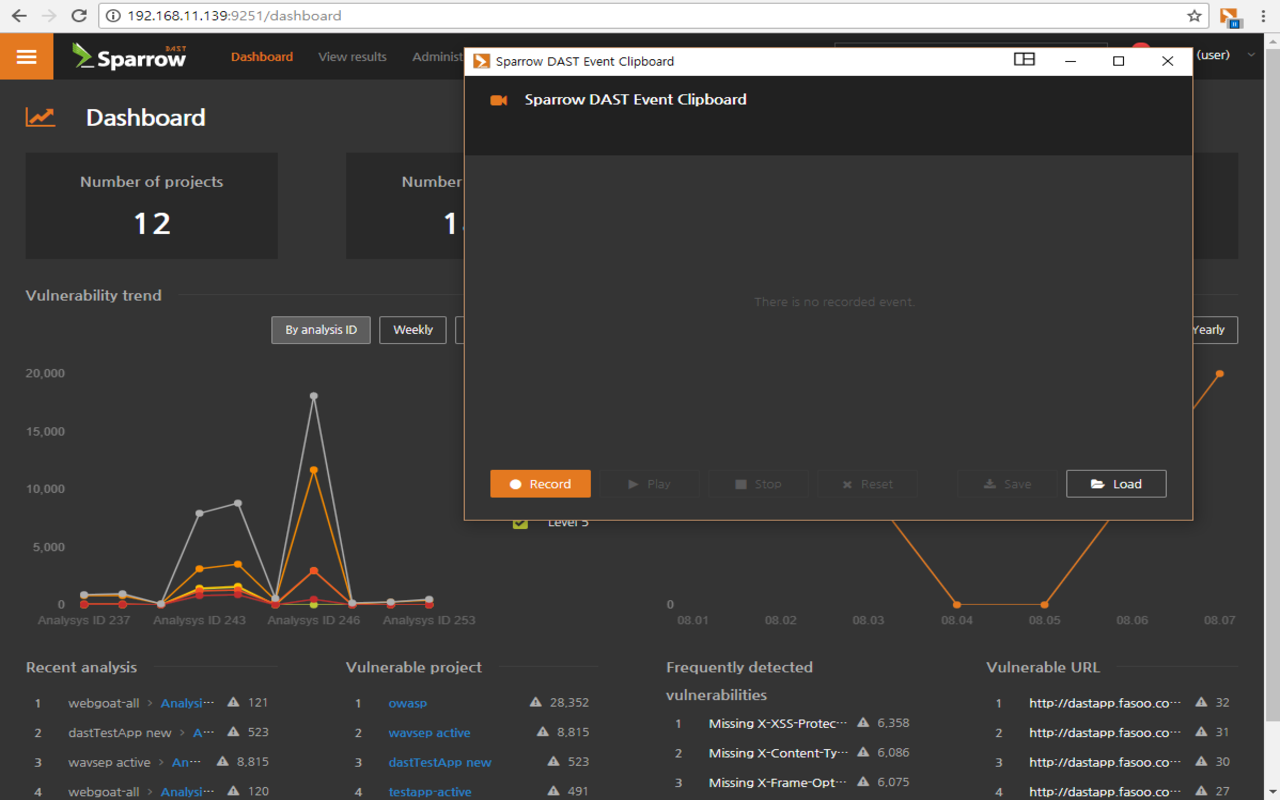Open the testapp-active project link
1280x800 pixels.
coord(430,792)
